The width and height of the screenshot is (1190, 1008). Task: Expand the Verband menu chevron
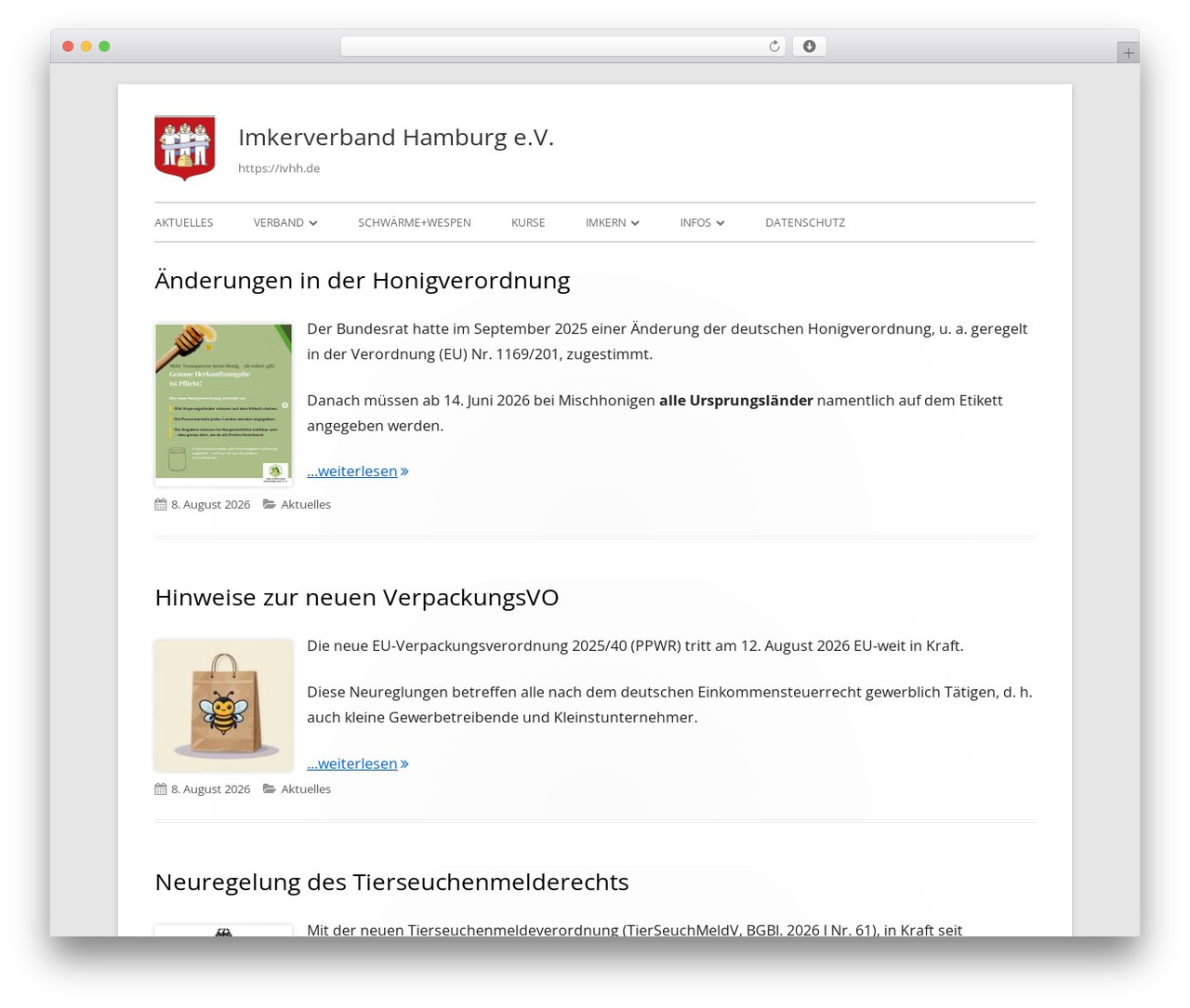(x=313, y=223)
